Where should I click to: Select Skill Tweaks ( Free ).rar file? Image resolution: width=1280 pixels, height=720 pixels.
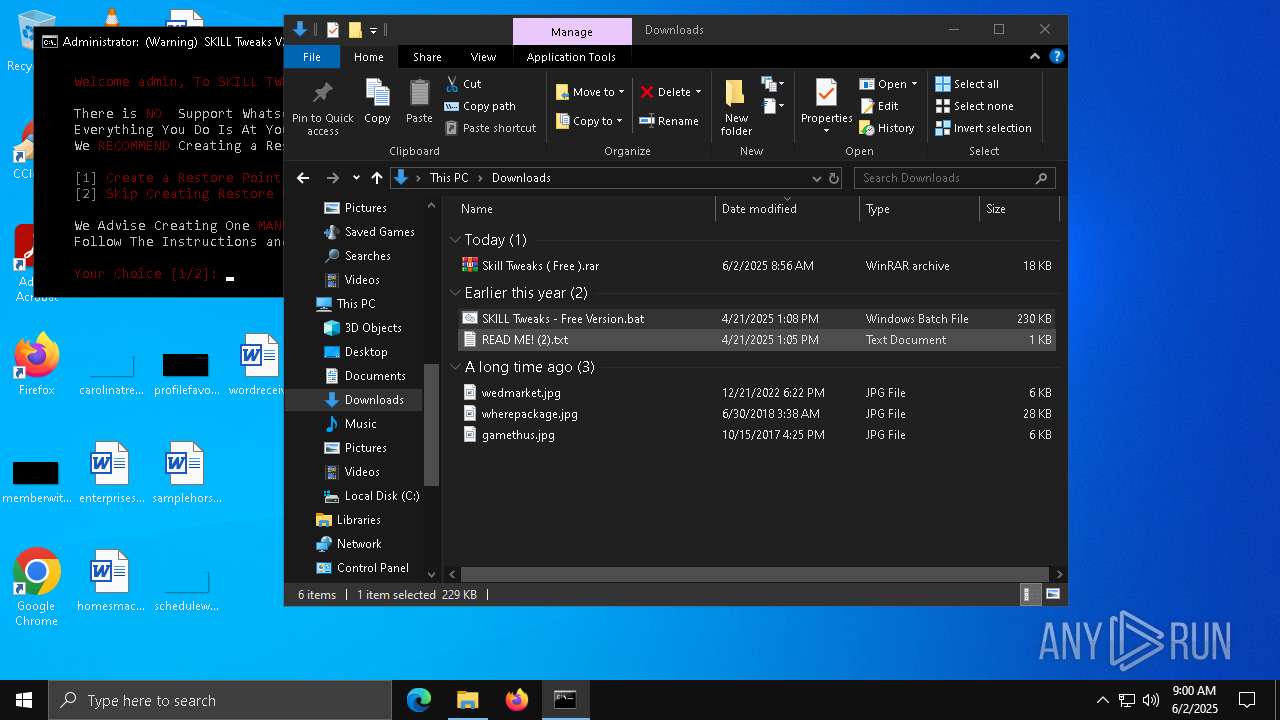tap(757, 266)
